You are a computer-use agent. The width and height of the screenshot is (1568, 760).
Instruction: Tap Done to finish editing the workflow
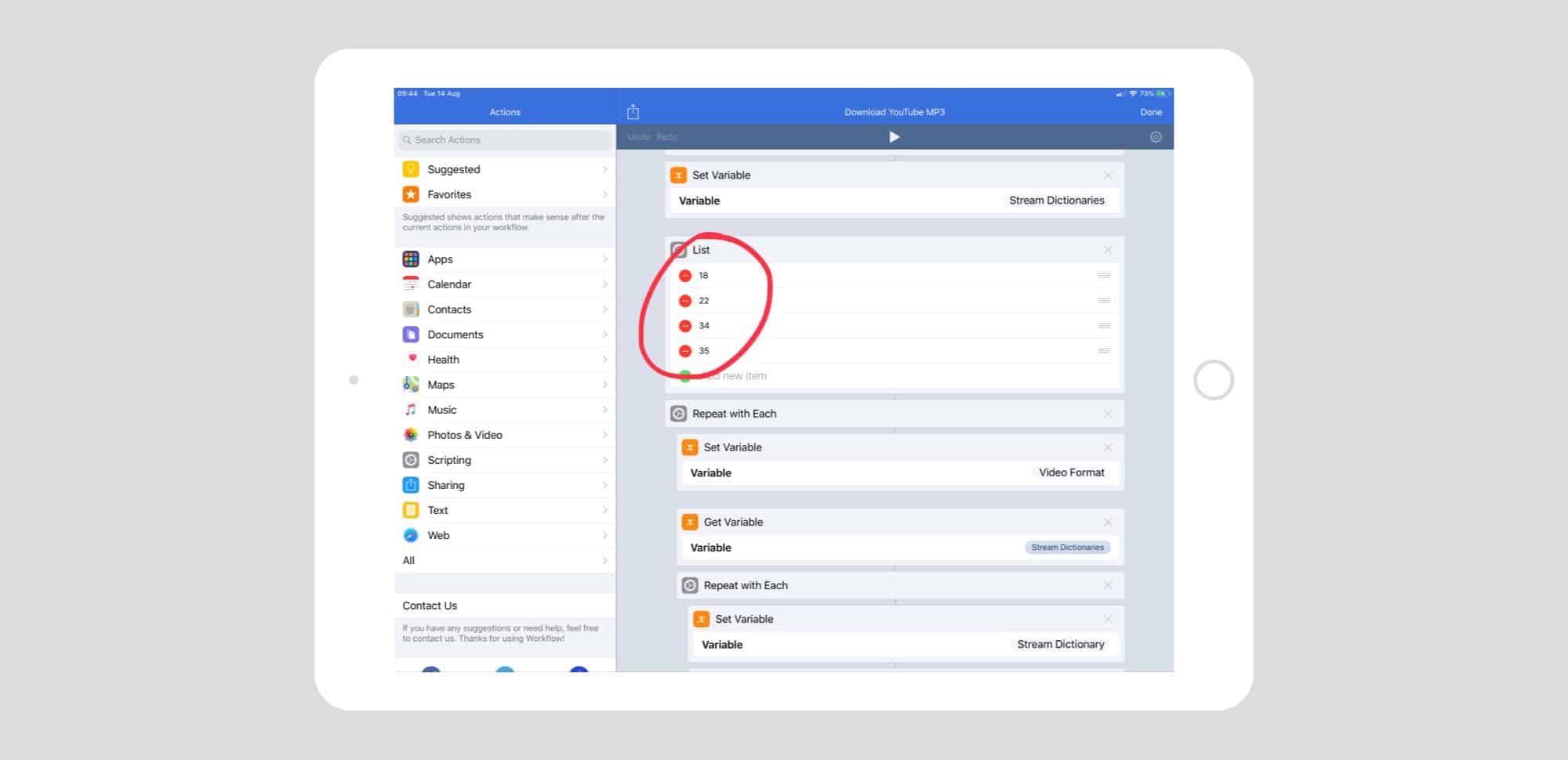pos(1151,112)
